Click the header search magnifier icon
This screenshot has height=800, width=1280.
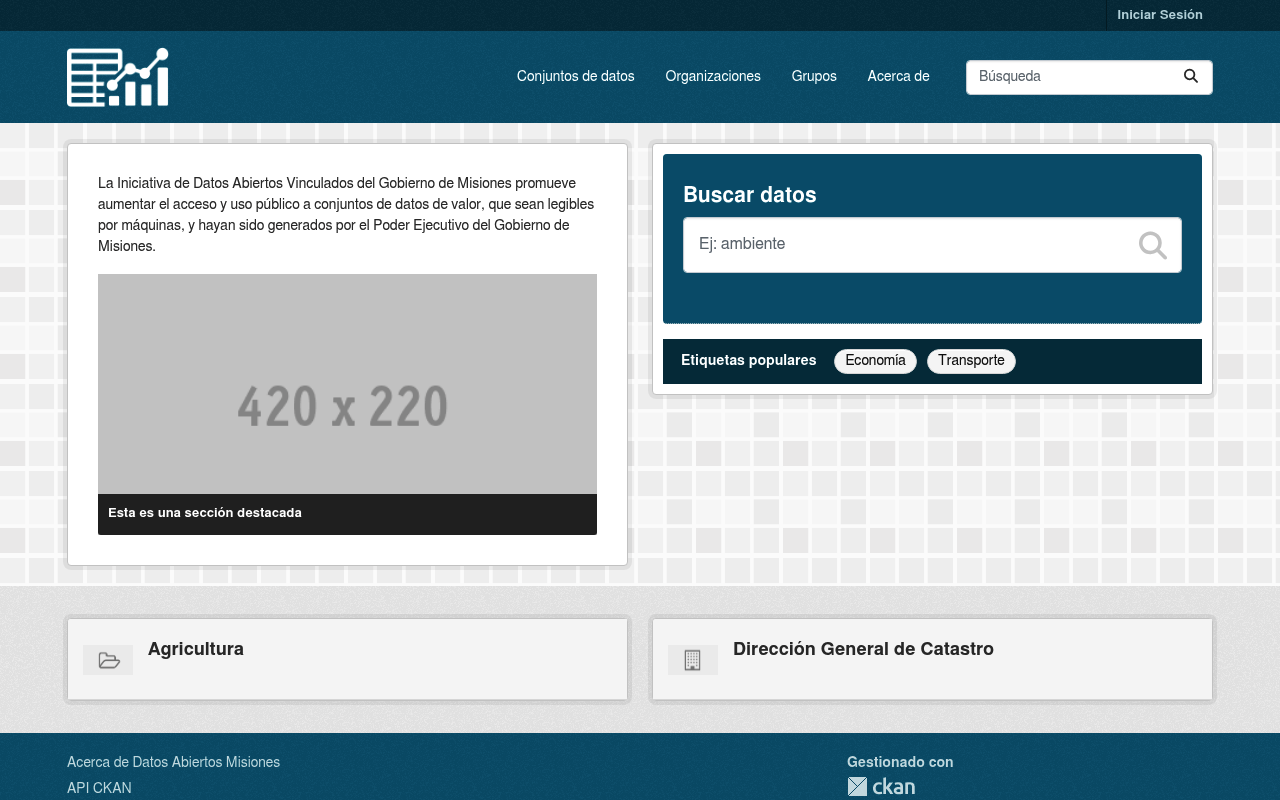[x=1191, y=76]
